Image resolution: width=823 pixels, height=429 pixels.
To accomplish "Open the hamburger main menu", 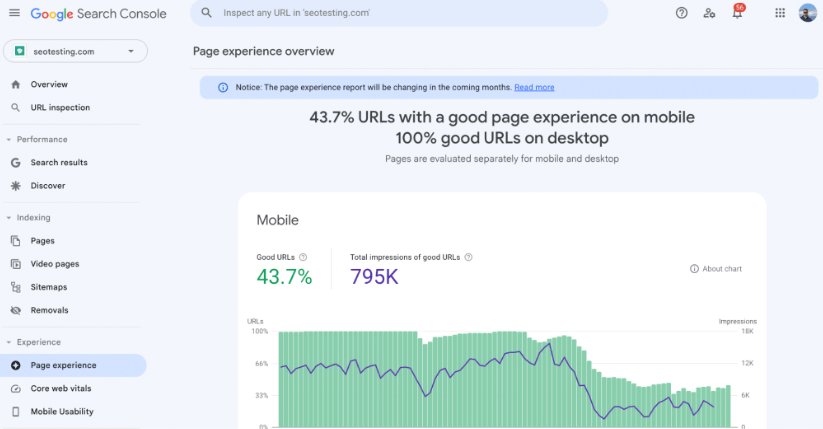I will click(15, 13).
